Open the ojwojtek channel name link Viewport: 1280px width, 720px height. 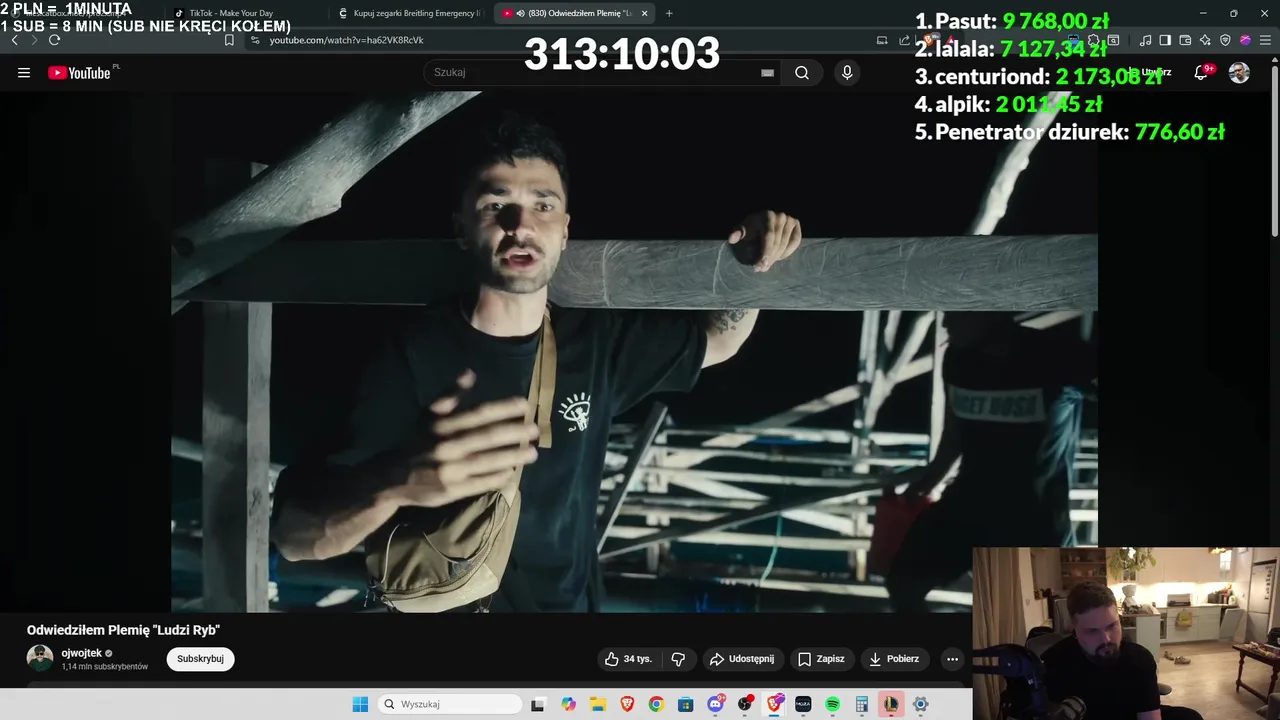pos(81,653)
